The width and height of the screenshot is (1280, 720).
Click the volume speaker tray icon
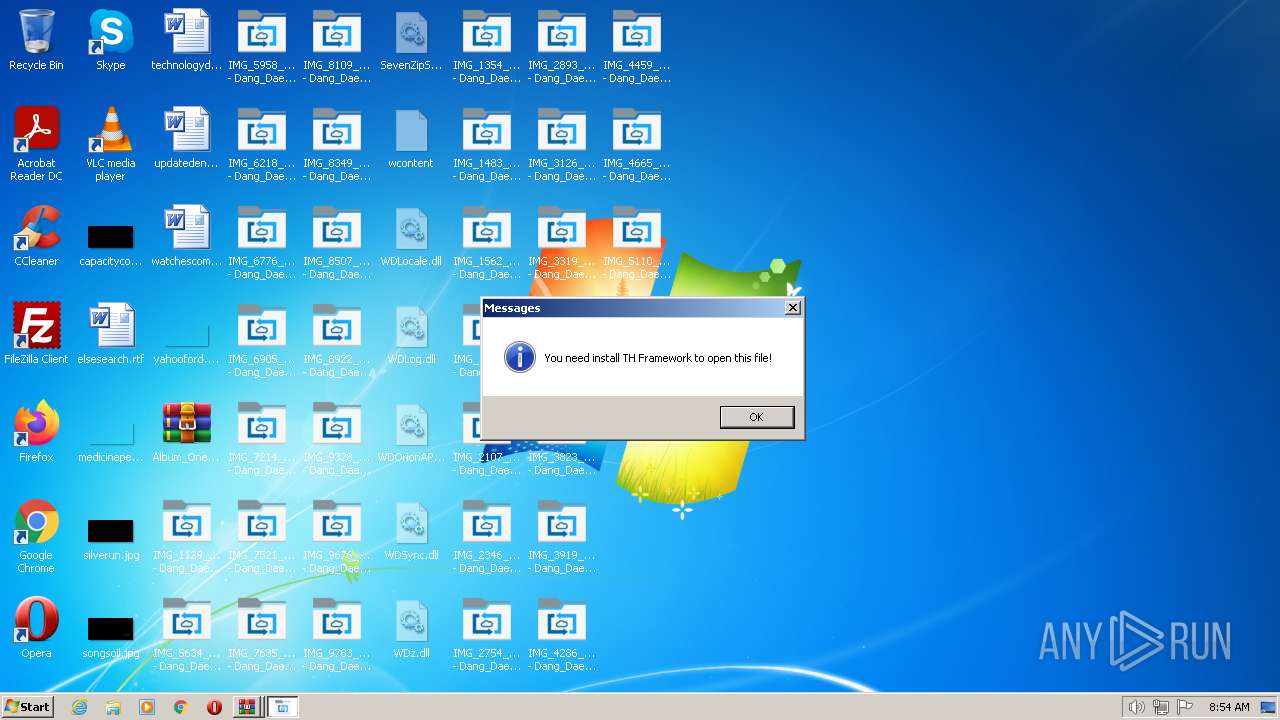click(x=1136, y=707)
